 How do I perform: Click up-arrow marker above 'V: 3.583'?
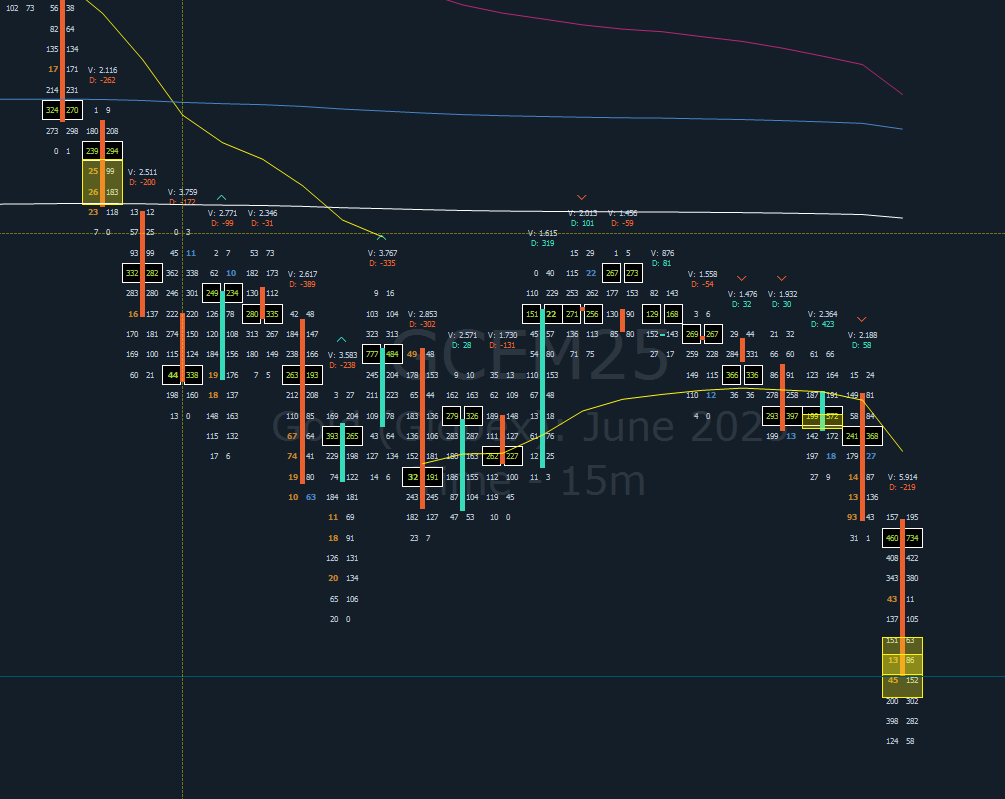coord(342,340)
